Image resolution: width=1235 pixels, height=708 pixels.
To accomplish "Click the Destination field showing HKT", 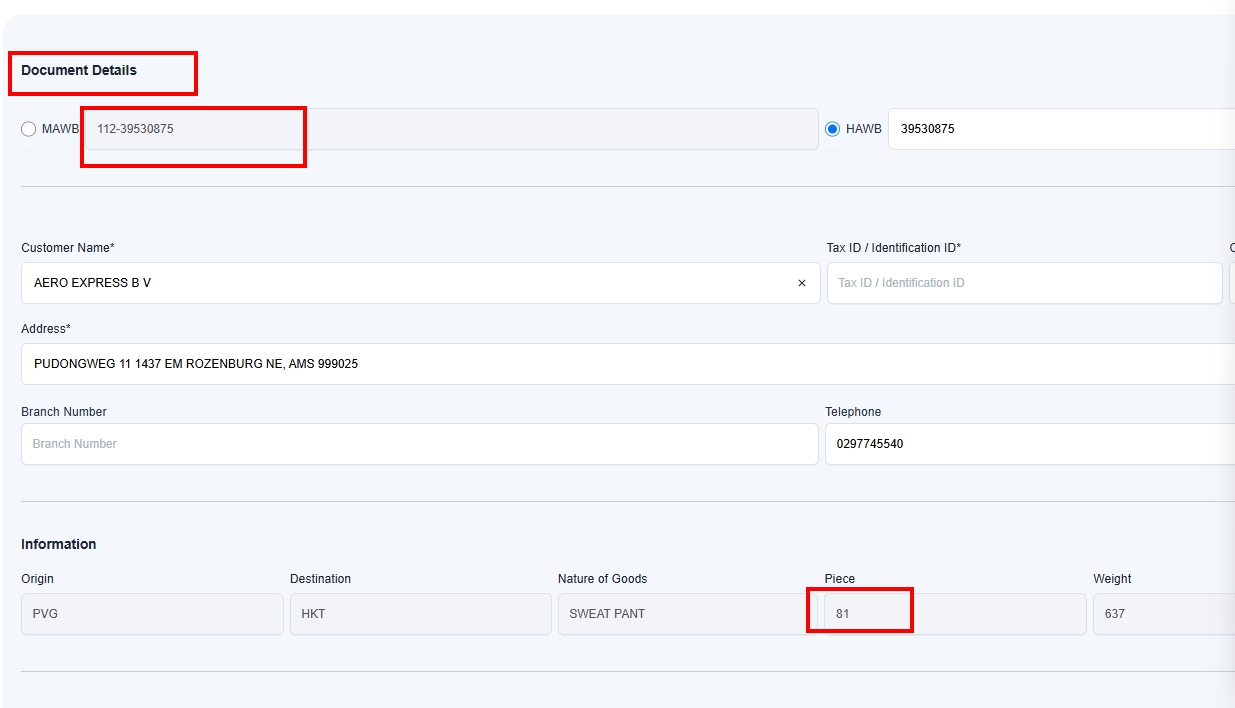I will coord(420,614).
